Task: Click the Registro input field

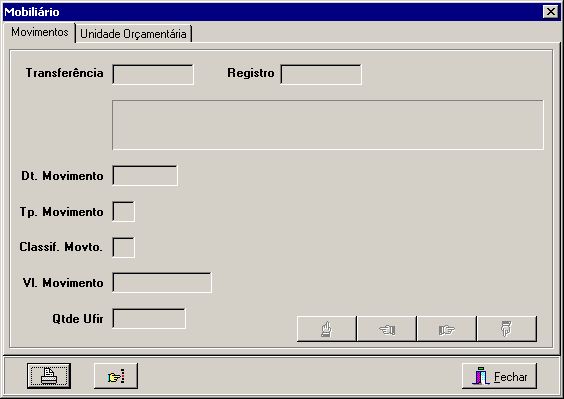Action: click(321, 75)
